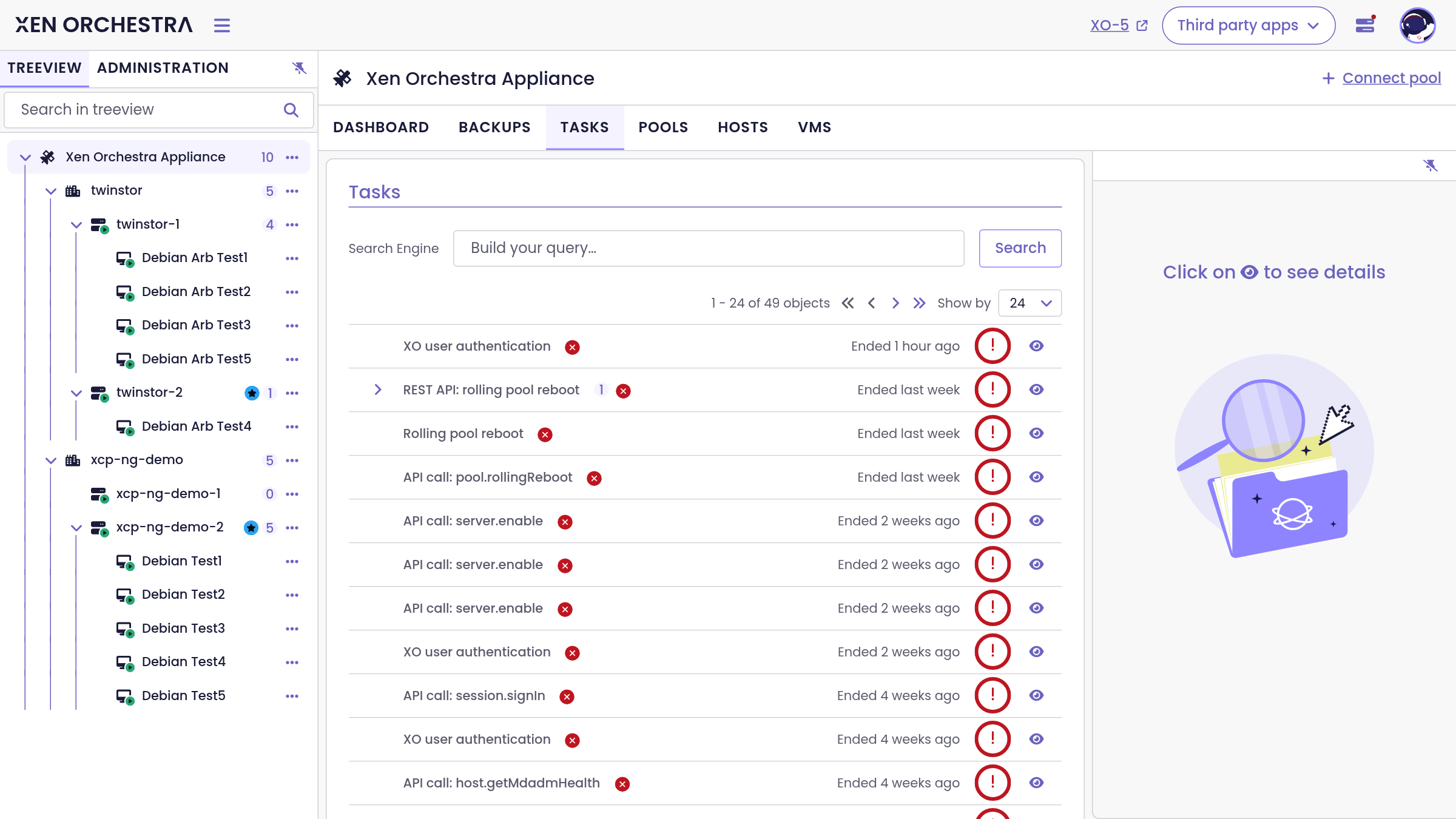This screenshot has width=1456, height=819.
Task: View details of API call: host.getMdadmHealth
Action: coord(1036,783)
